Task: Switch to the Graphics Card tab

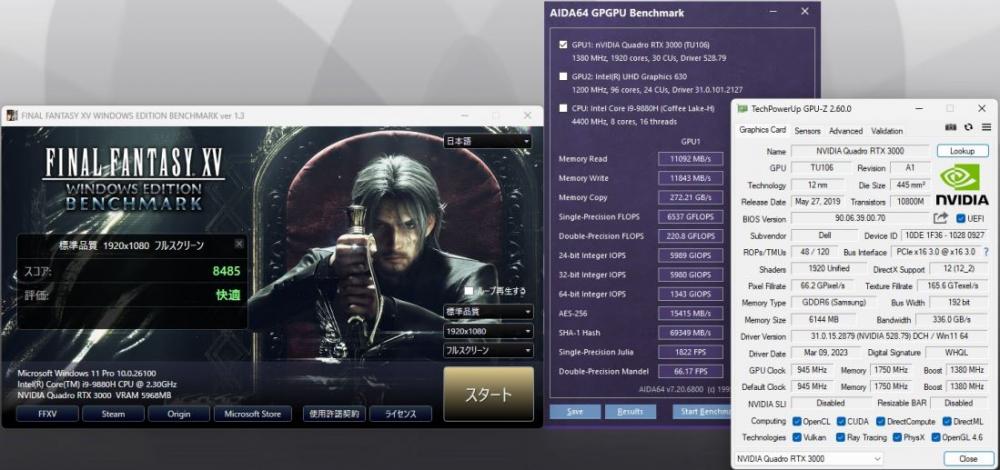Action: click(x=763, y=130)
